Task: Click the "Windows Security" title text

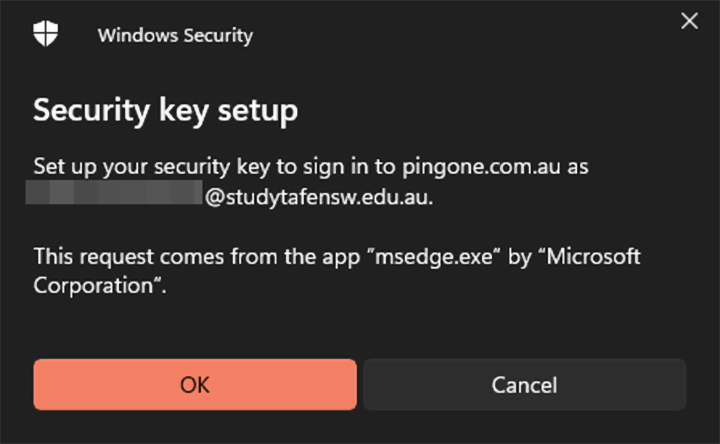Action: pyautogui.click(x=175, y=36)
